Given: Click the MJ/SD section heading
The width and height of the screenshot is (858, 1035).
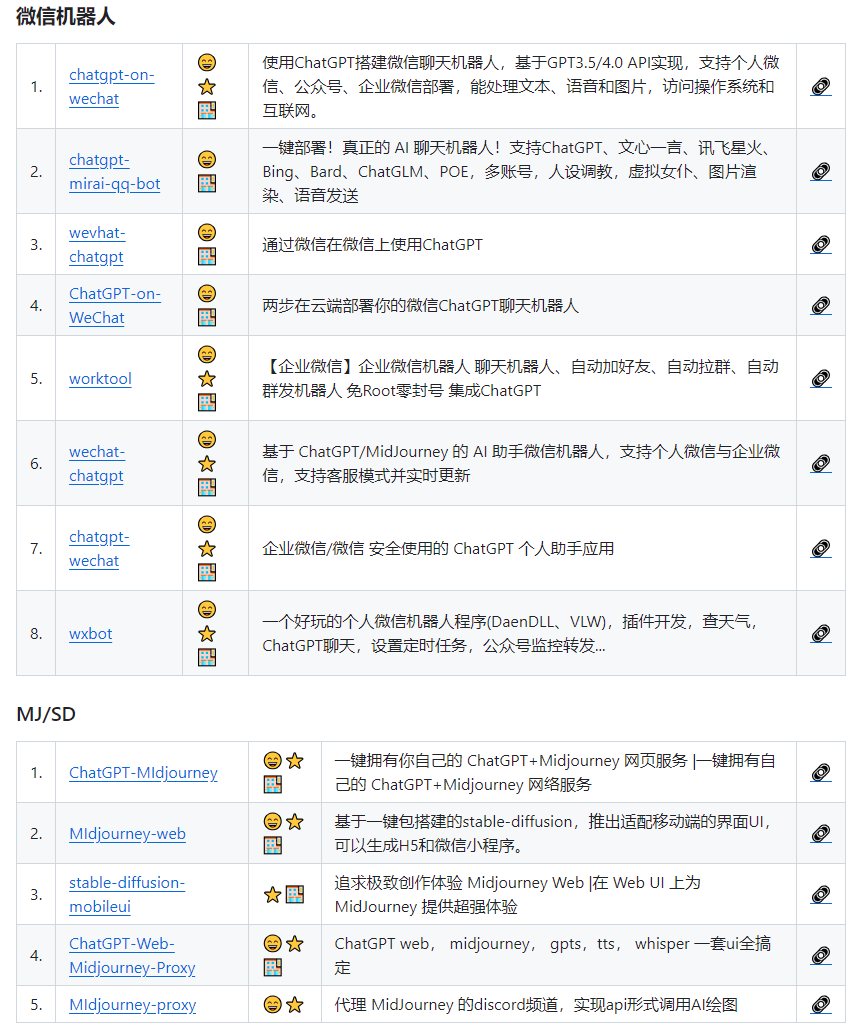Looking at the screenshot, I should (46, 714).
